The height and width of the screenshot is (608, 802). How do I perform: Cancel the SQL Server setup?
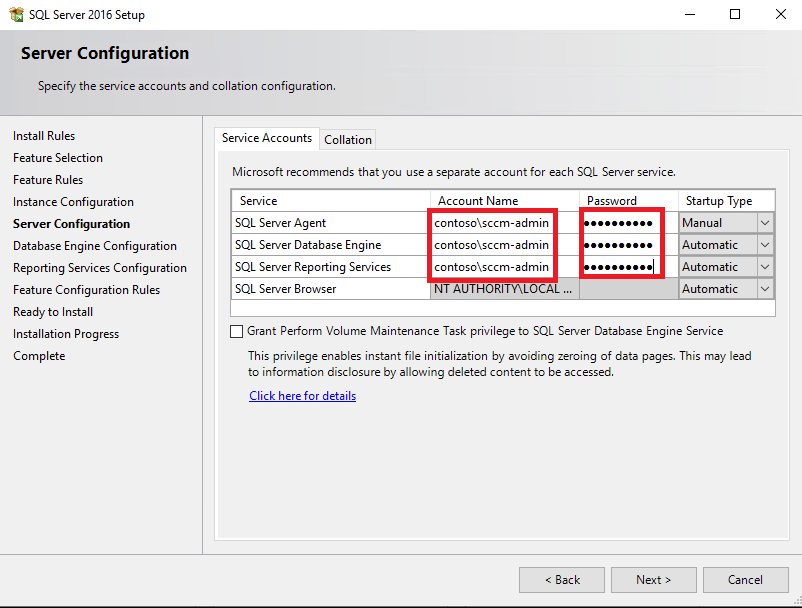tap(745, 580)
